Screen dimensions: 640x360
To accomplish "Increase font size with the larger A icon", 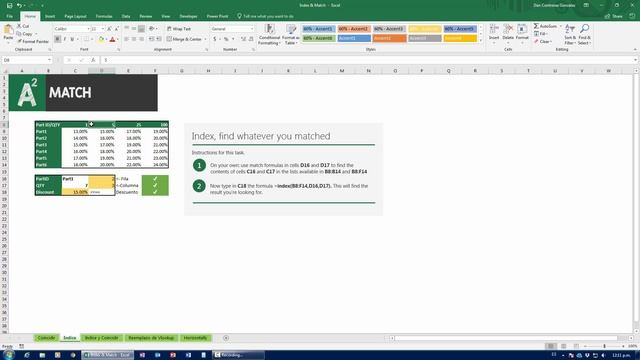I will tap(109, 29).
